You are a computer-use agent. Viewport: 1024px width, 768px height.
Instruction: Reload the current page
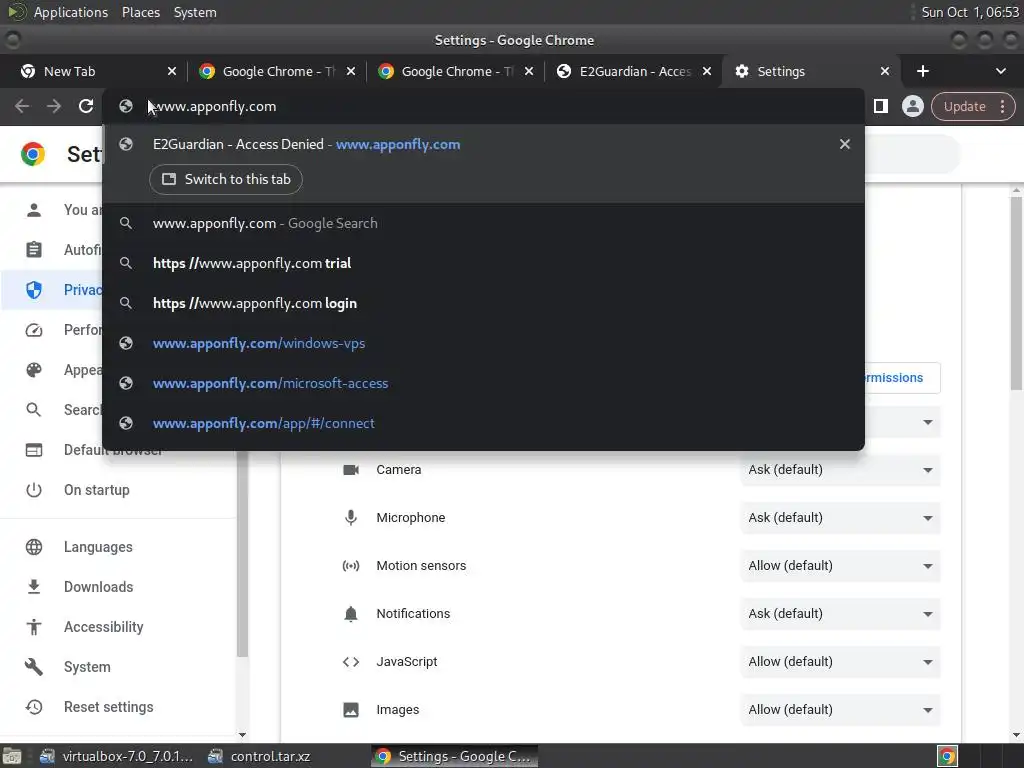86,106
